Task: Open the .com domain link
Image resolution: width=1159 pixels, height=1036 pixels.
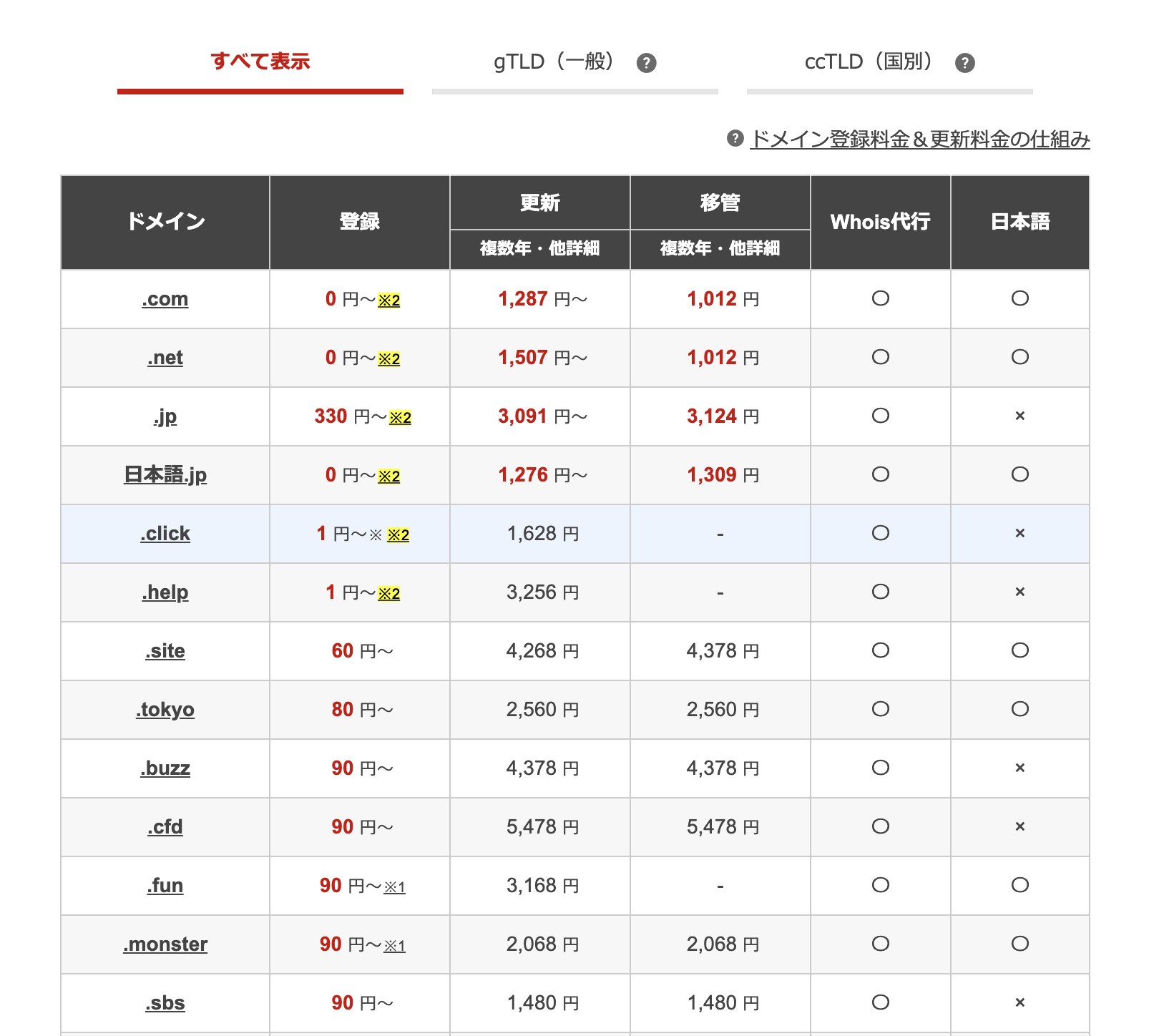Action: pos(165,299)
